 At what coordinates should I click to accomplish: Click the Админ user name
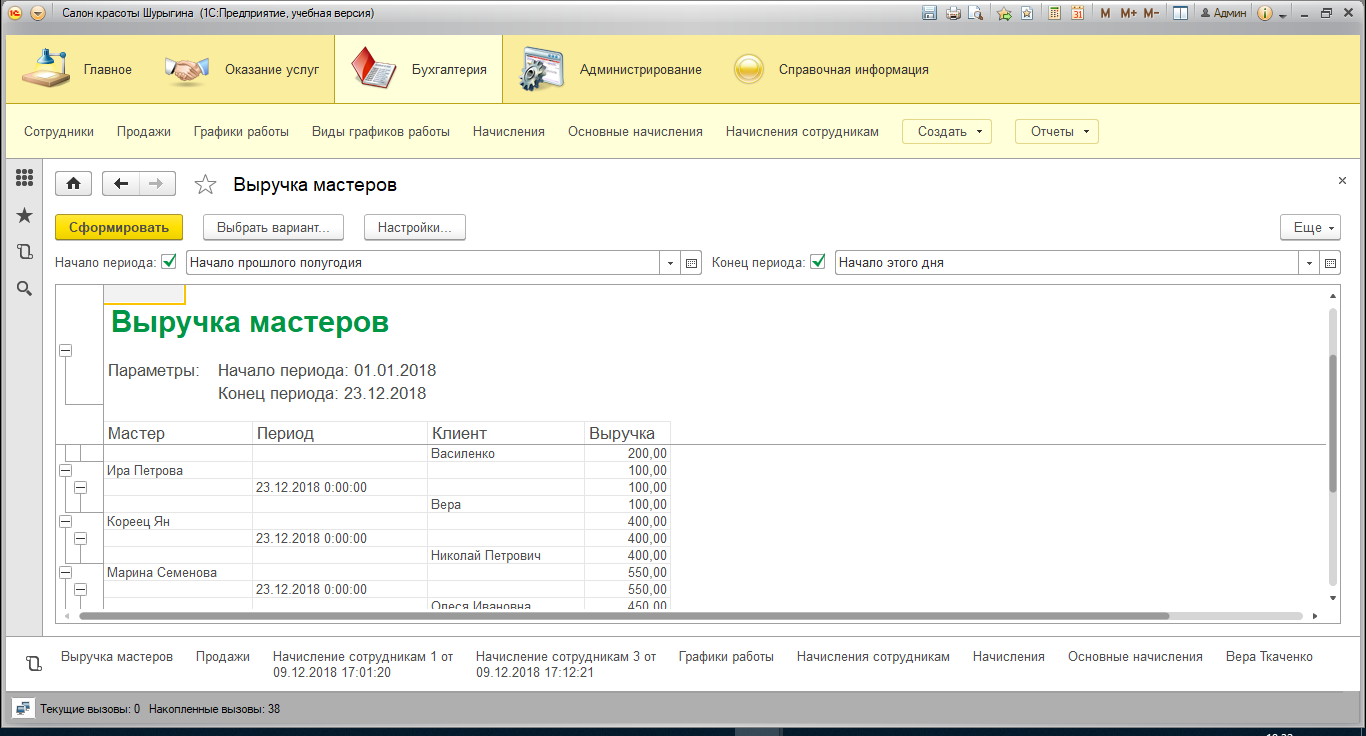tap(1223, 13)
